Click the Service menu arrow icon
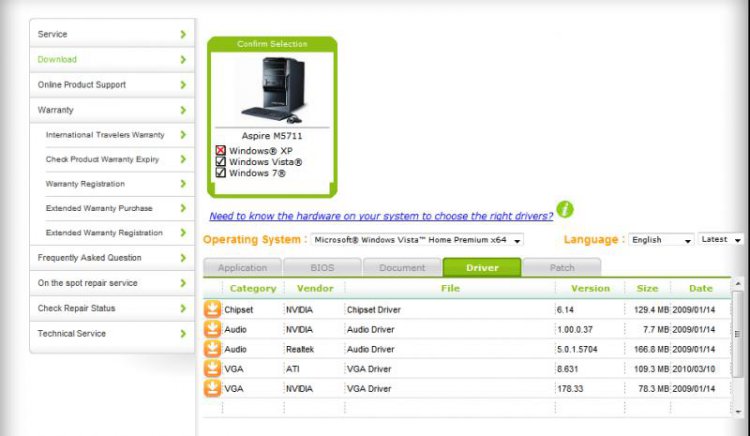This screenshot has height=436, width=750. pyautogui.click(x=183, y=34)
